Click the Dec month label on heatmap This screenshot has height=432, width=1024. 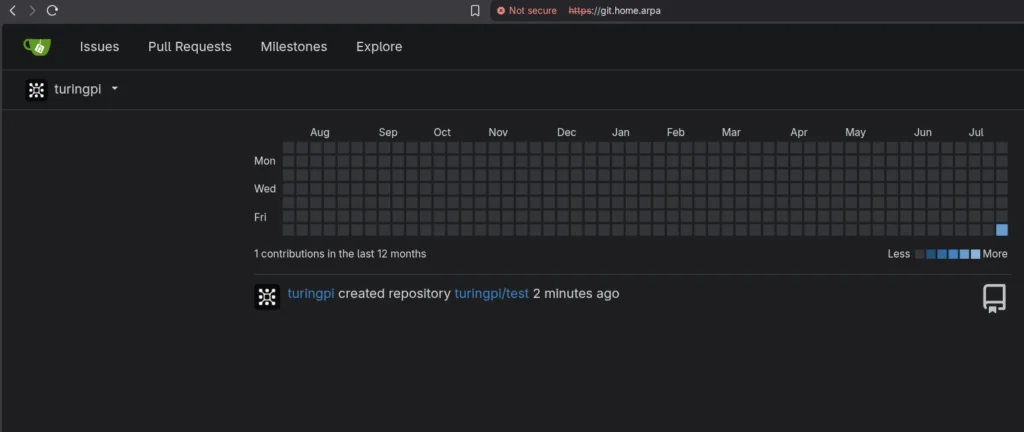pos(566,132)
